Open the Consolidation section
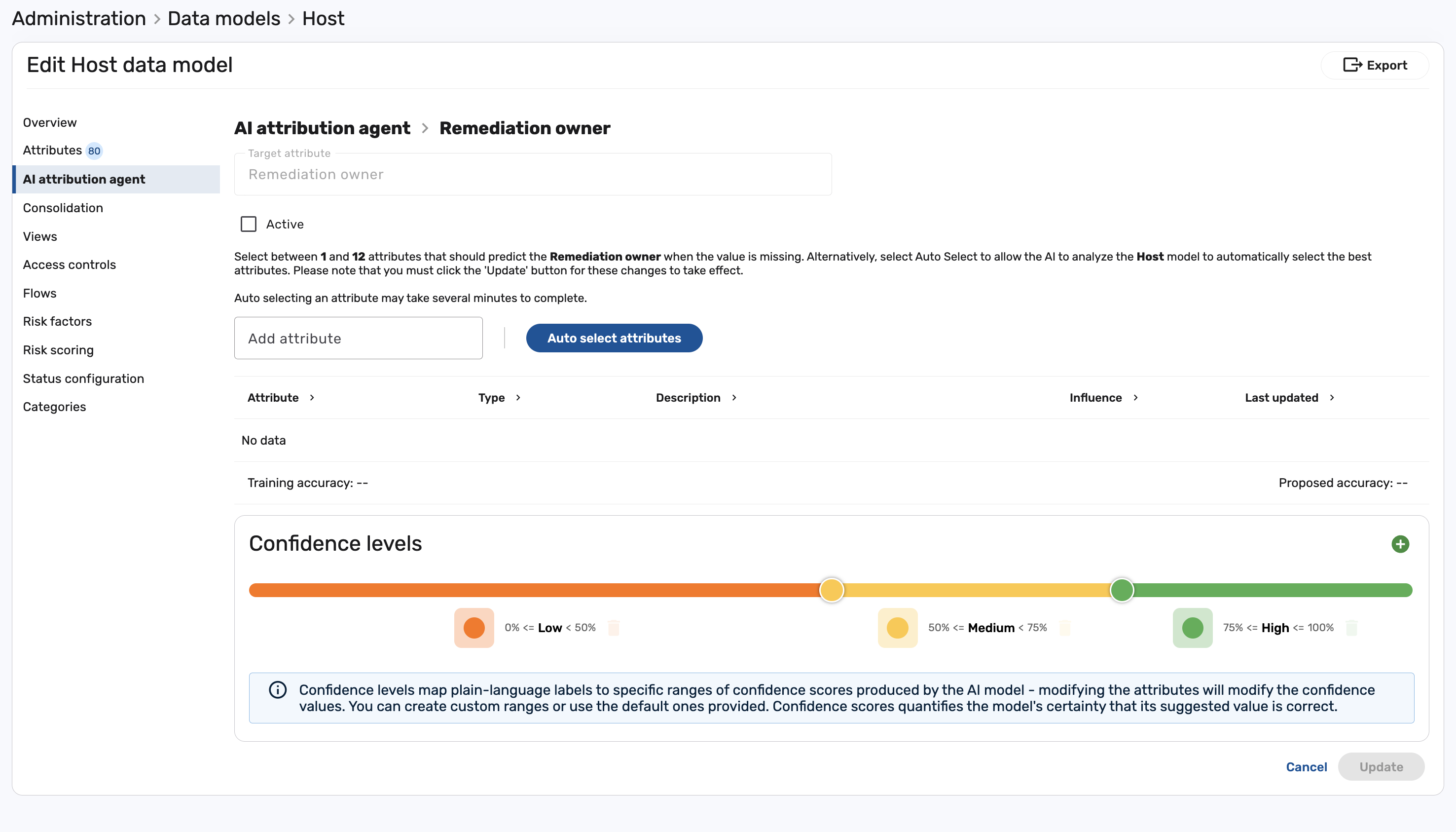 [x=63, y=208]
